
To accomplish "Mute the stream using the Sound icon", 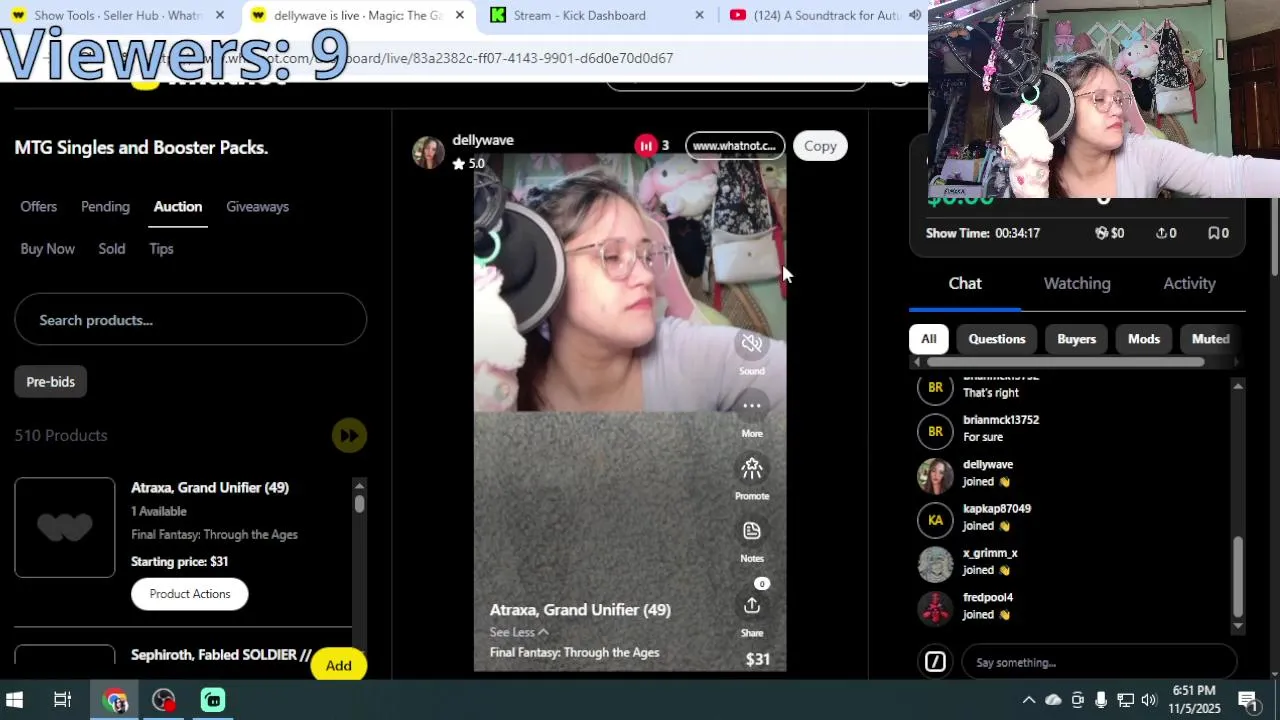I will (x=752, y=344).
